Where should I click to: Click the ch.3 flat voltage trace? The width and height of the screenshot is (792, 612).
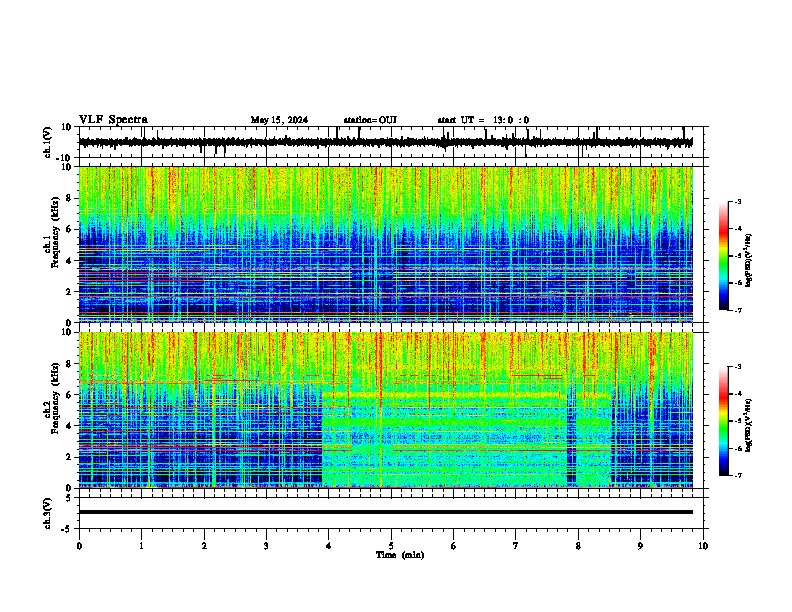(x=386, y=512)
